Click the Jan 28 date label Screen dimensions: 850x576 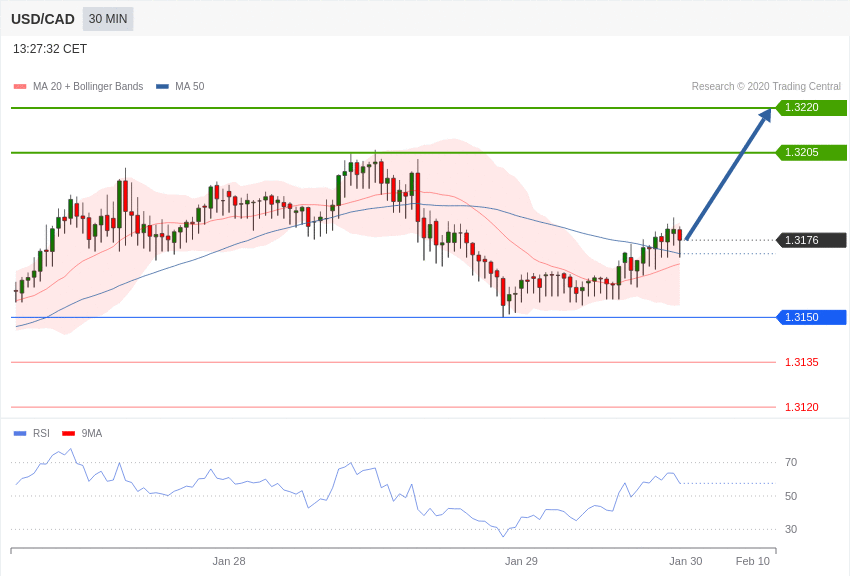point(229,561)
